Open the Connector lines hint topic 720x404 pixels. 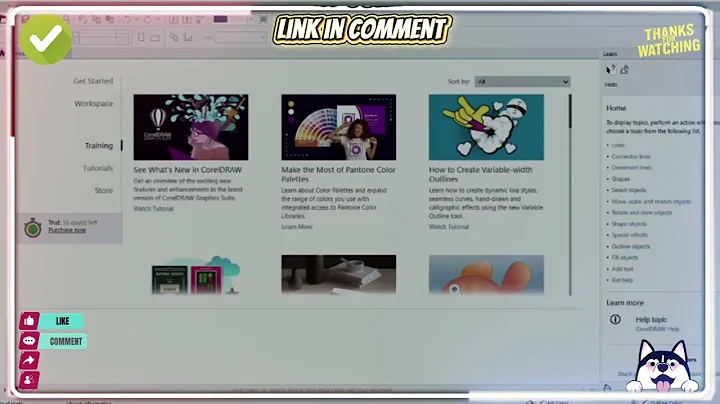click(x=631, y=157)
